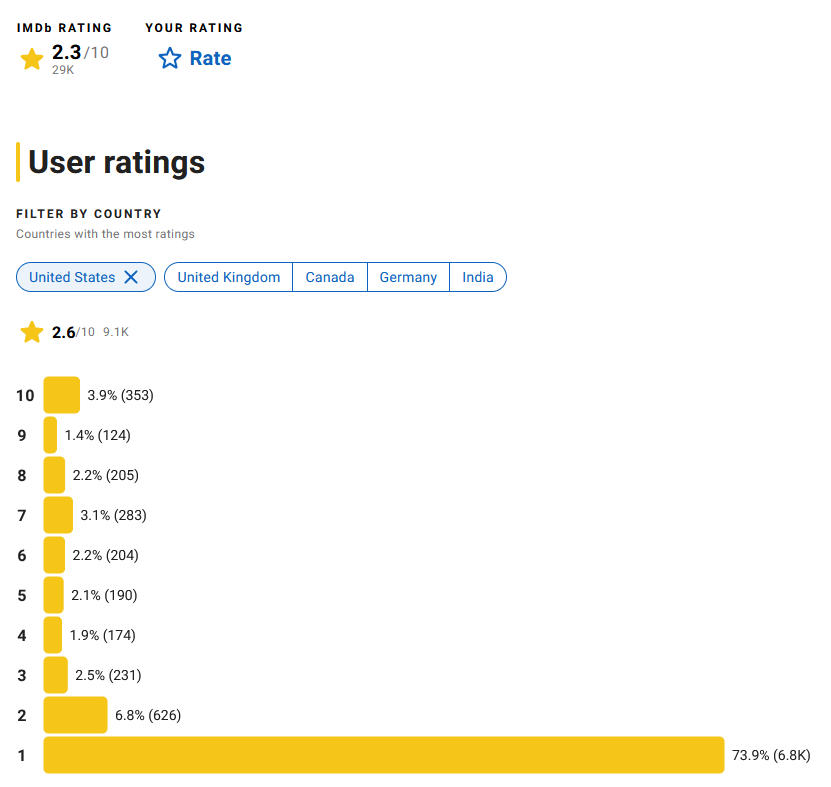
Task: Click the 10-star rating bar
Action: coord(61,395)
